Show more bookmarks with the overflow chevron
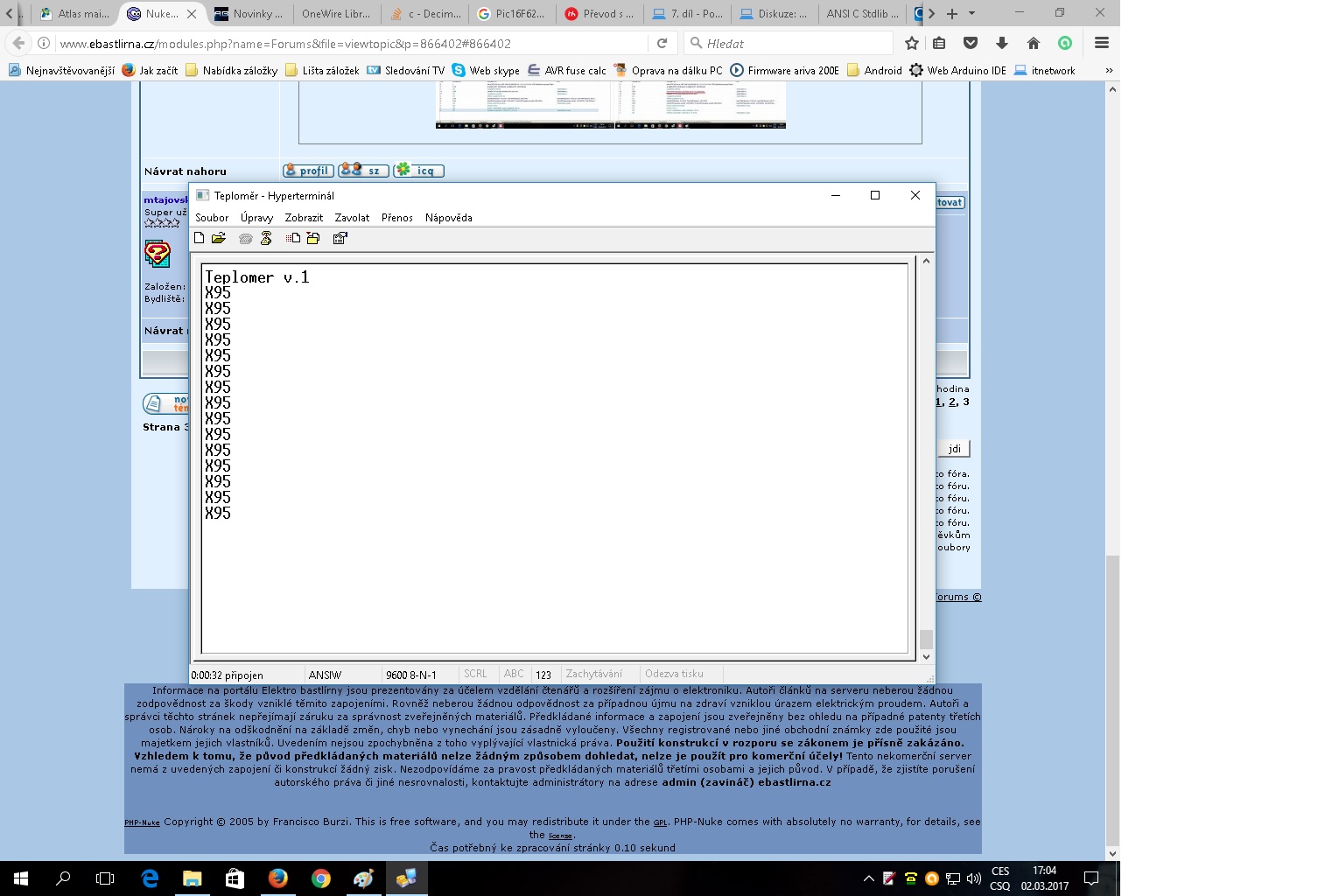 pos(1109,70)
